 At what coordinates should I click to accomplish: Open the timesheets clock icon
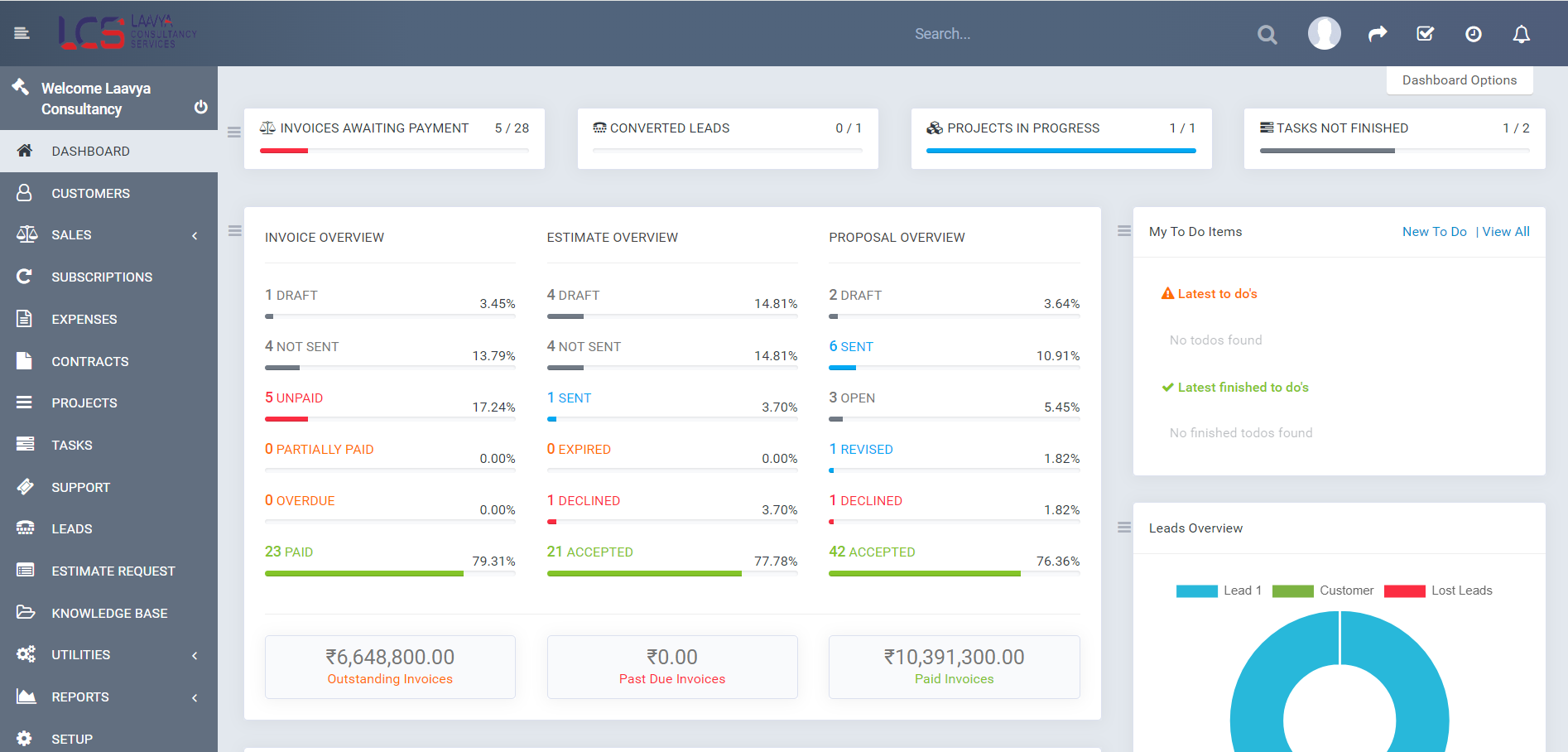coord(1473,34)
